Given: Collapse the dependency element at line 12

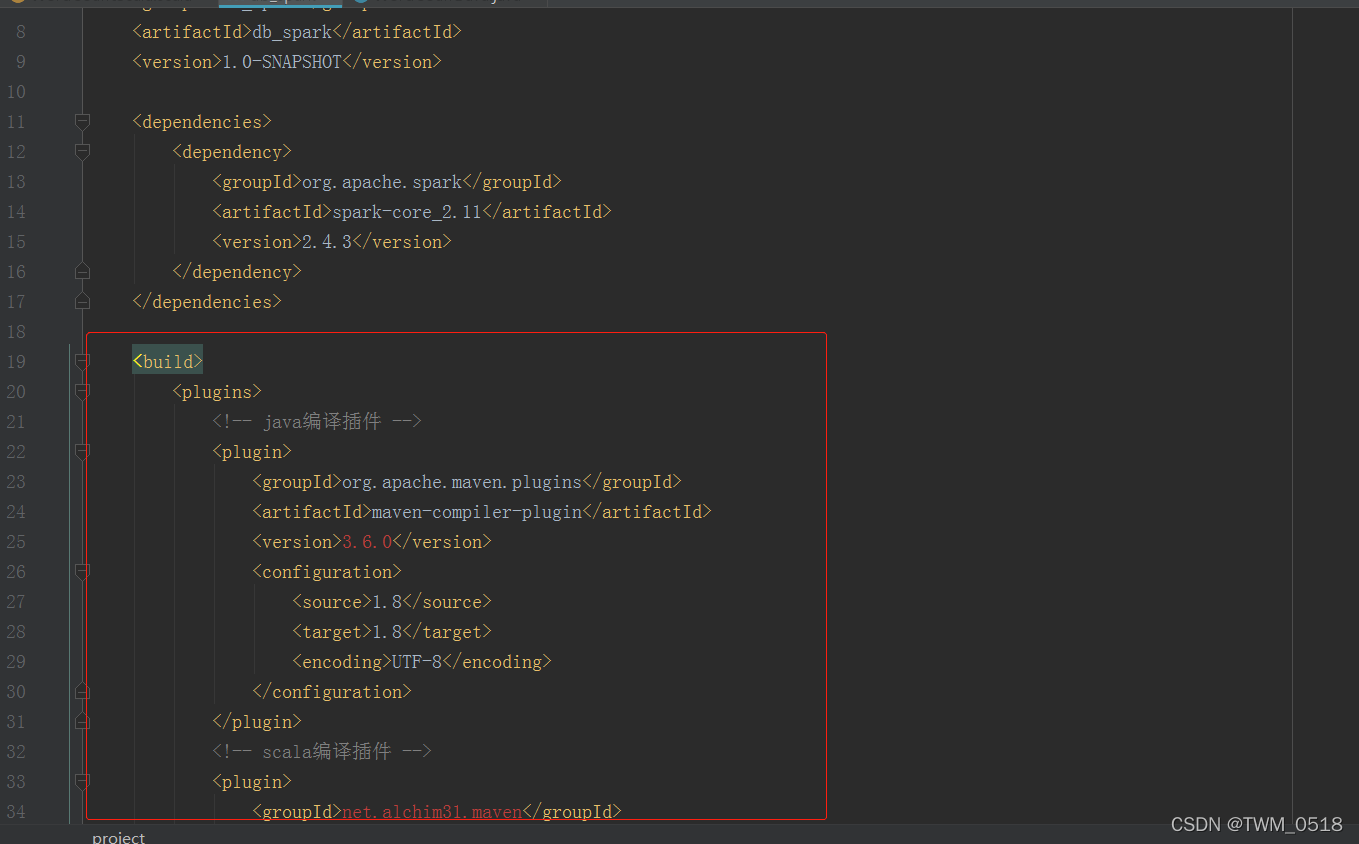Looking at the screenshot, I should click(x=82, y=151).
